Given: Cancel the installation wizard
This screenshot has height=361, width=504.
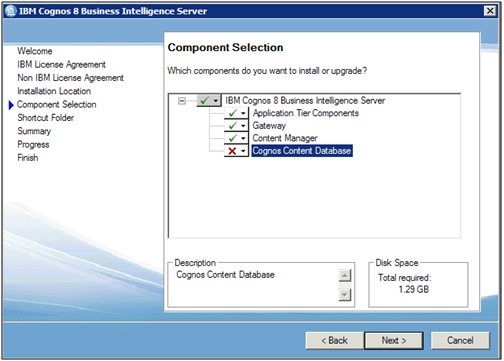Looking at the screenshot, I should [x=460, y=340].
